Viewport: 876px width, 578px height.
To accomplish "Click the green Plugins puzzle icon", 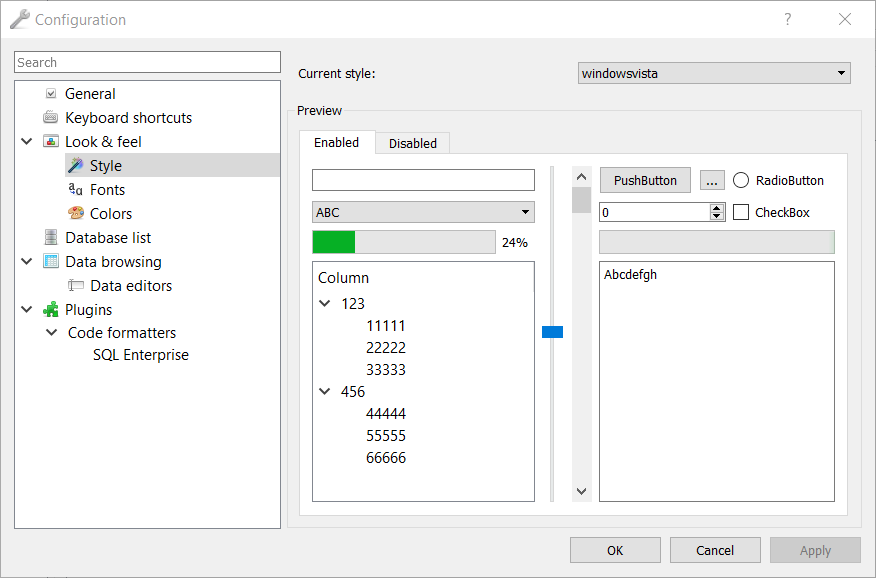I will [51, 309].
